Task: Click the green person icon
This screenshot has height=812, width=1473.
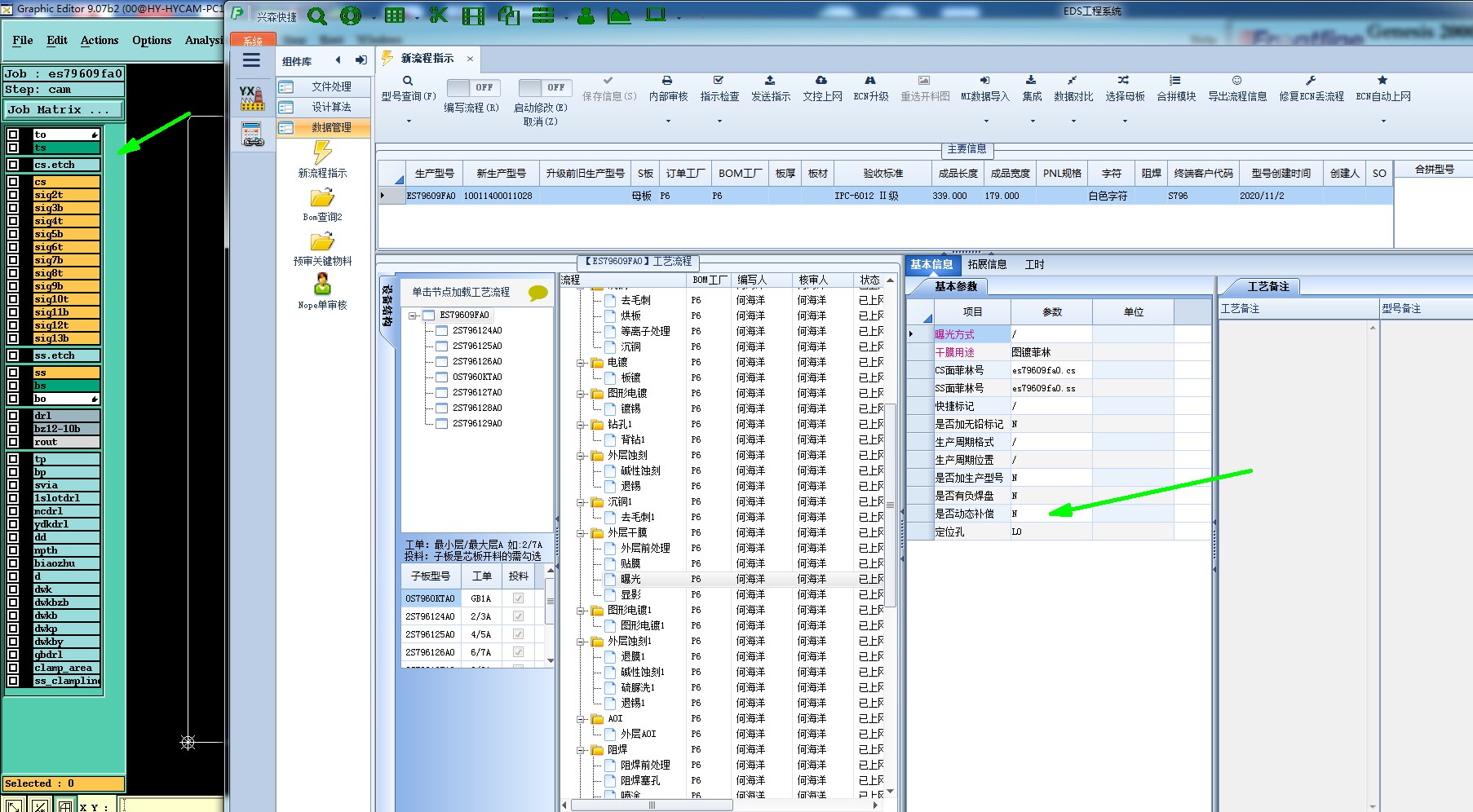Action: click(x=586, y=15)
